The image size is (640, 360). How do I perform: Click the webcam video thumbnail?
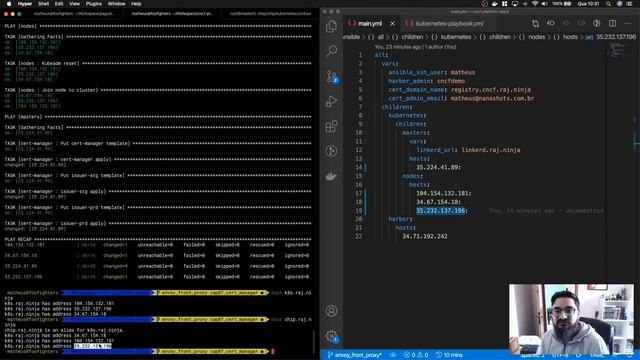tap(571, 319)
